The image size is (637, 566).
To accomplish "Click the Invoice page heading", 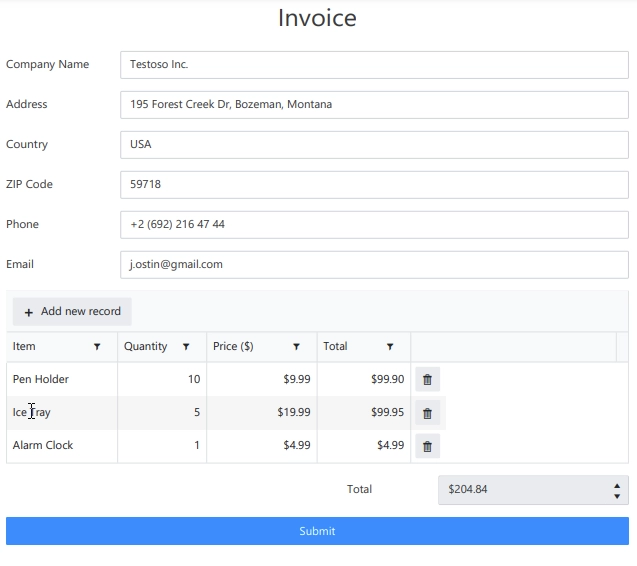I will click(317, 18).
